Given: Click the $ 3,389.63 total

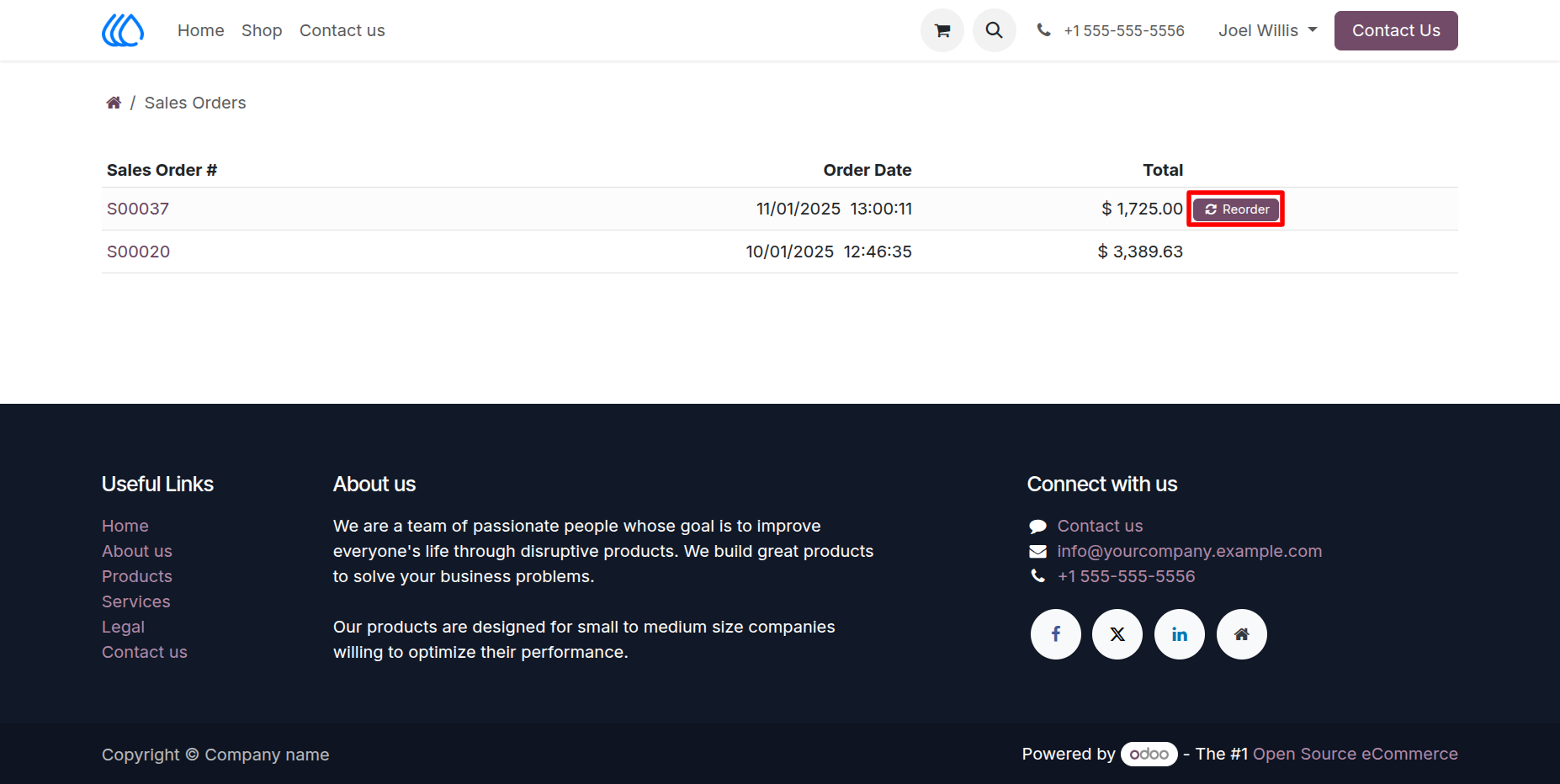Looking at the screenshot, I should pyautogui.click(x=1140, y=252).
